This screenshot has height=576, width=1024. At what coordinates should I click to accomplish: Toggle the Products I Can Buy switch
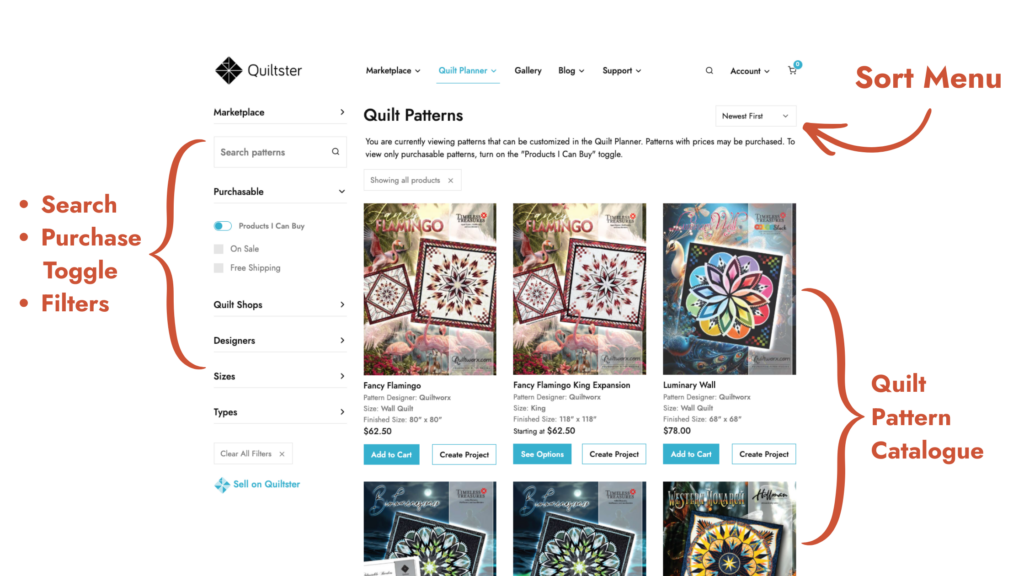[x=223, y=226]
